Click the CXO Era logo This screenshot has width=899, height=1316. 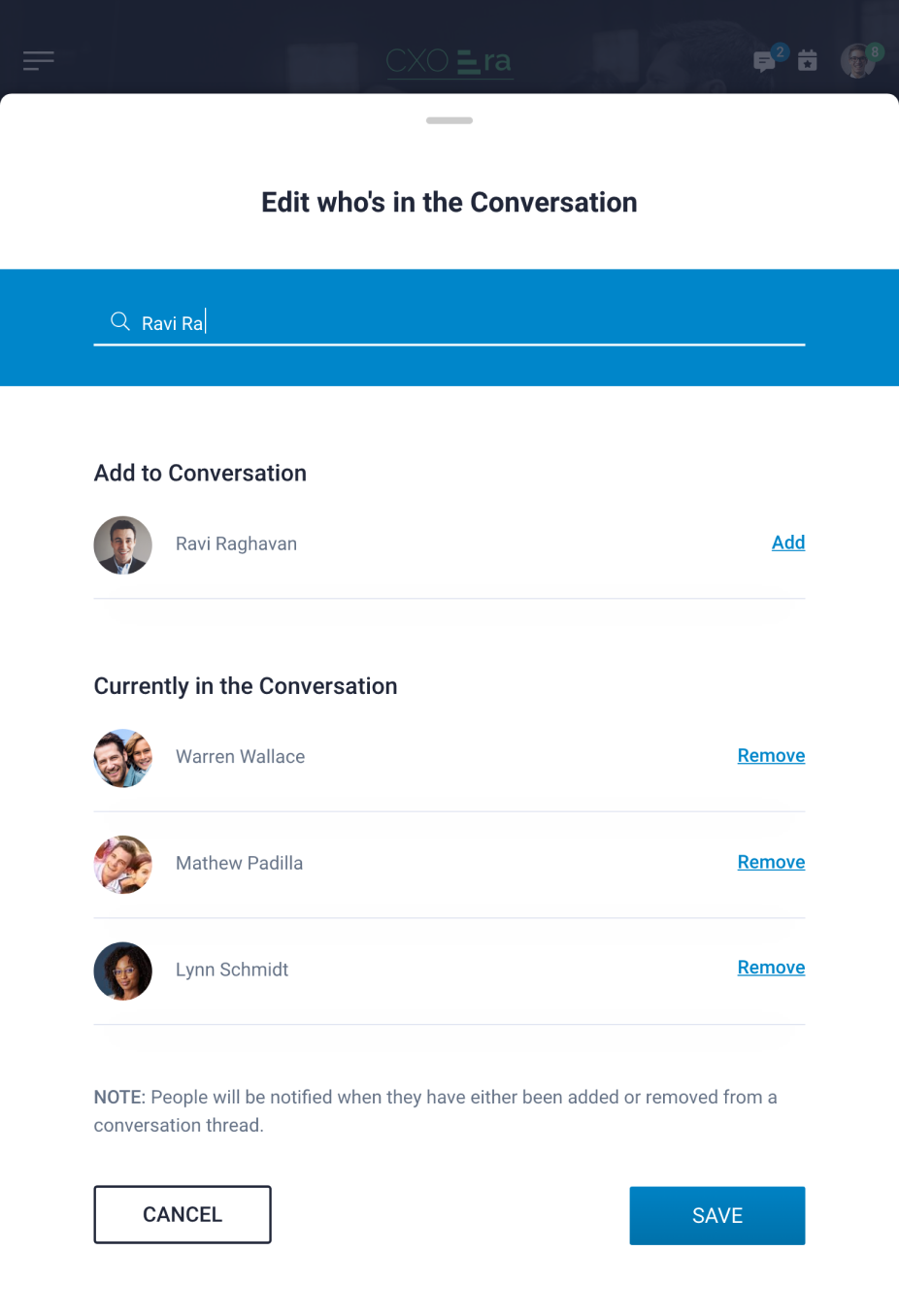pyautogui.click(x=449, y=62)
